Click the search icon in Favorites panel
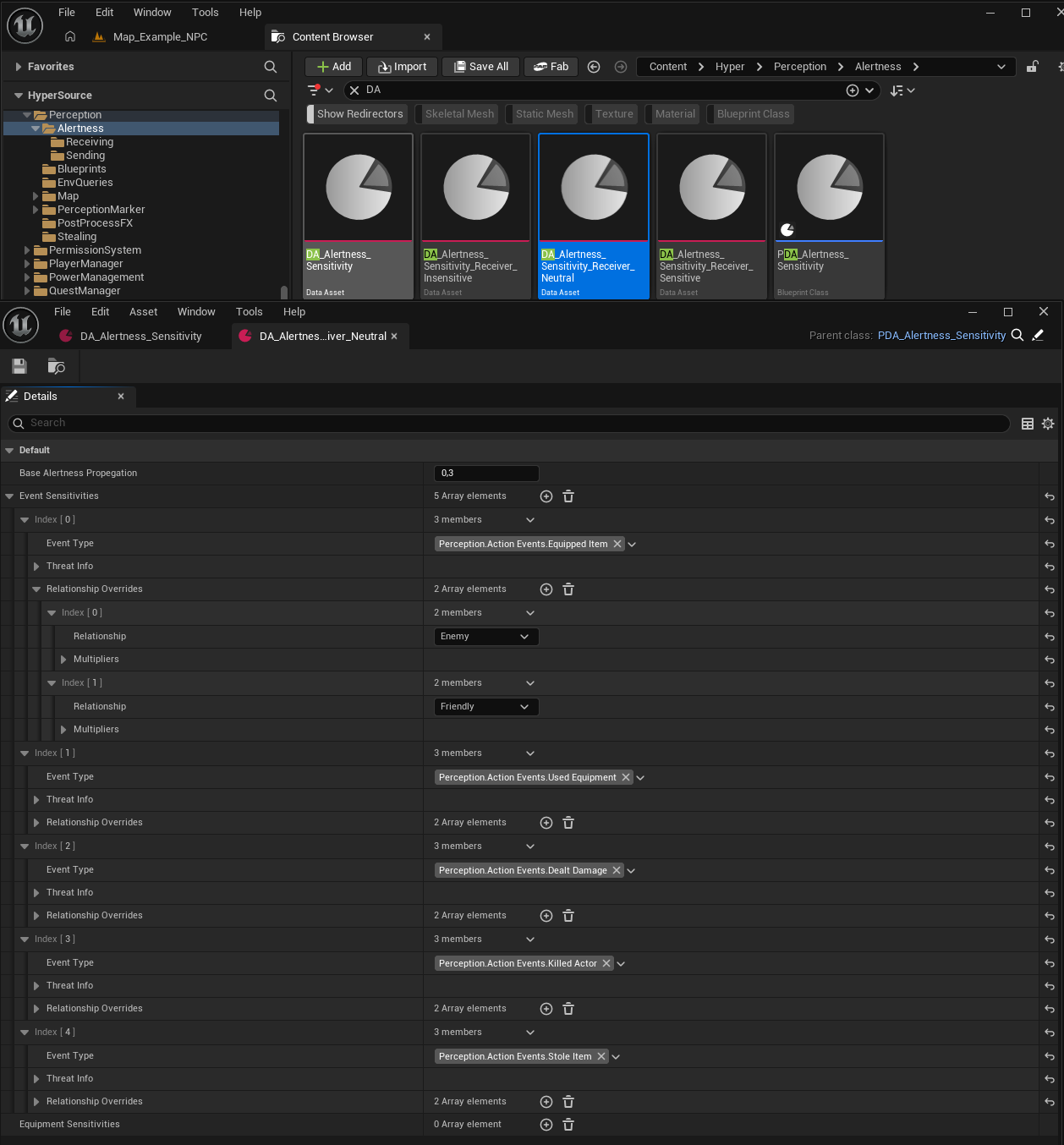1064x1145 pixels. pos(271,67)
